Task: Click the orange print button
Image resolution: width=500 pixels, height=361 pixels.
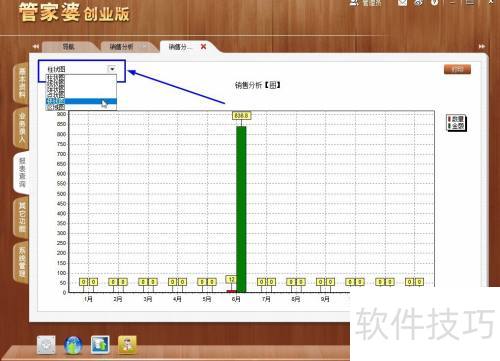Action: click(457, 69)
